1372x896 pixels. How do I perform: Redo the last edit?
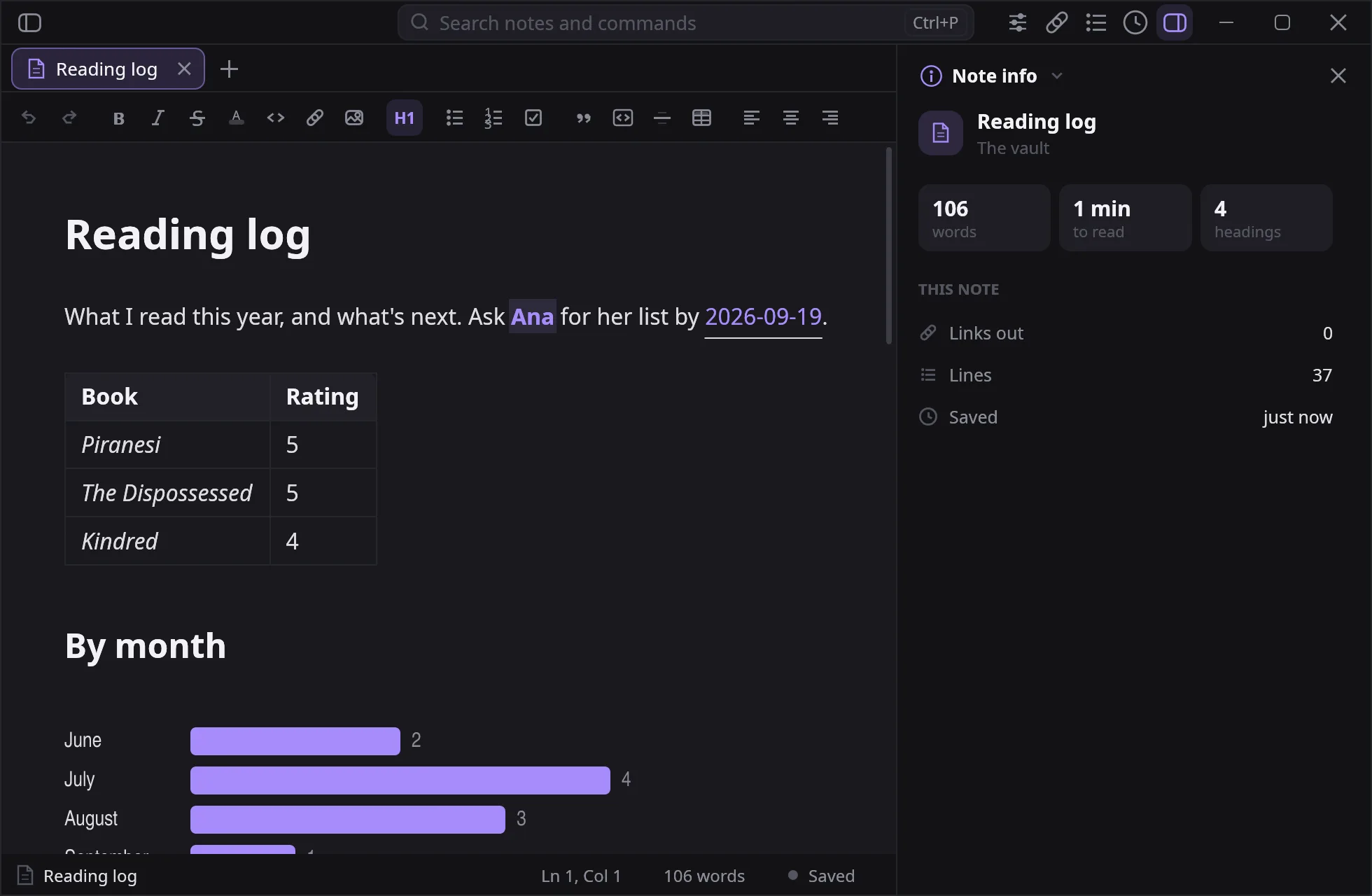click(69, 118)
